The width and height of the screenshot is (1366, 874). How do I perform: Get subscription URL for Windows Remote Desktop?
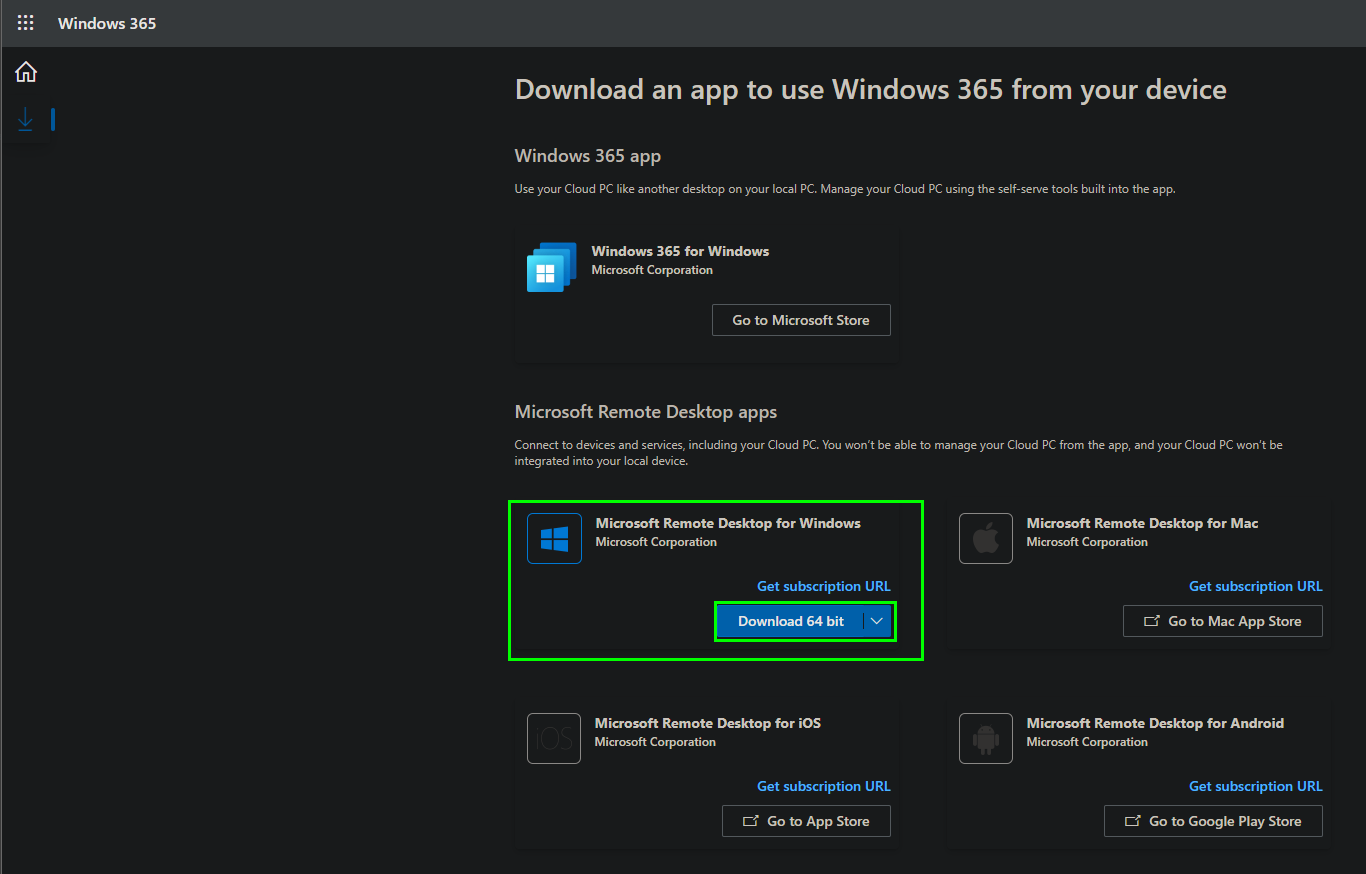point(823,586)
